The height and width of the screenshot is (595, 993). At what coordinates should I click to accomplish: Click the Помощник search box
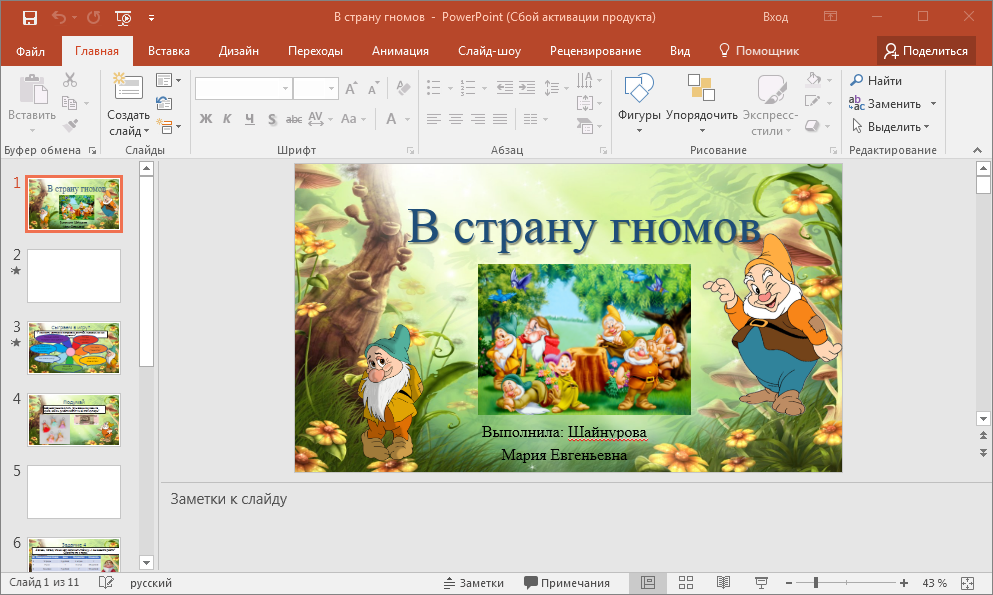tap(759, 51)
